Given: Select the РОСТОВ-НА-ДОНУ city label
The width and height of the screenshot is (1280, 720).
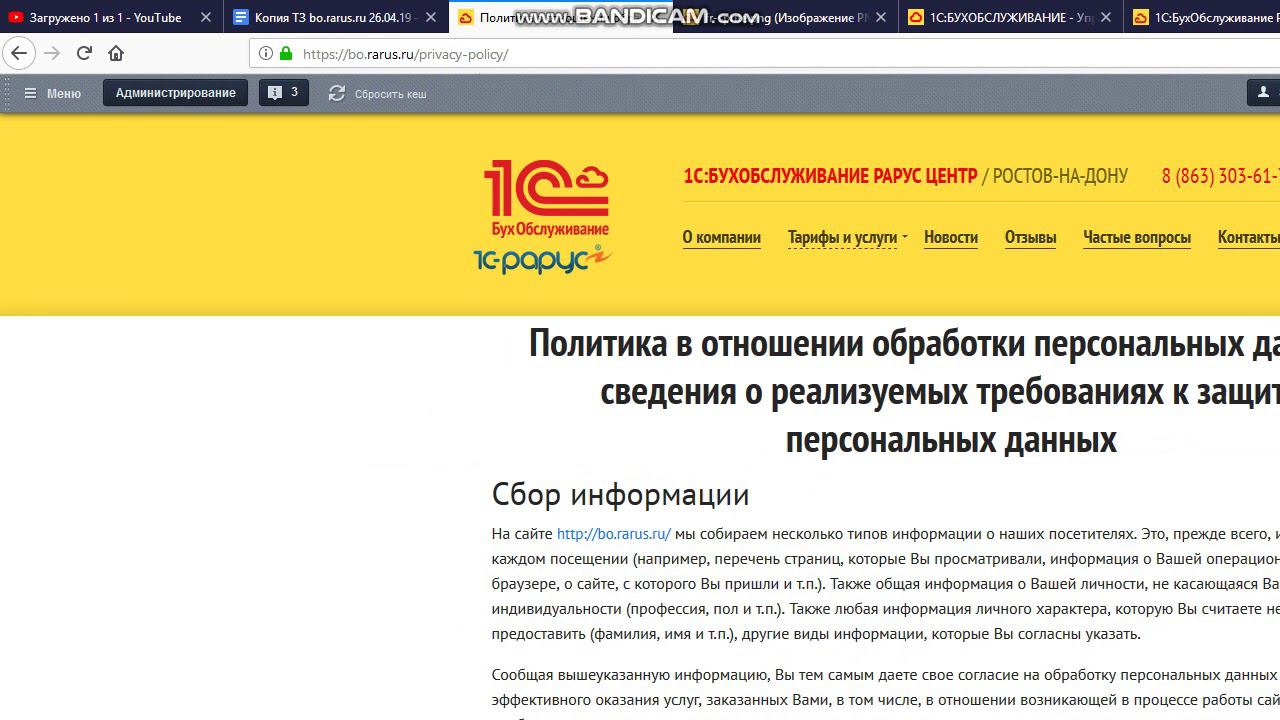Looking at the screenshot, I should coord(1060,176).
